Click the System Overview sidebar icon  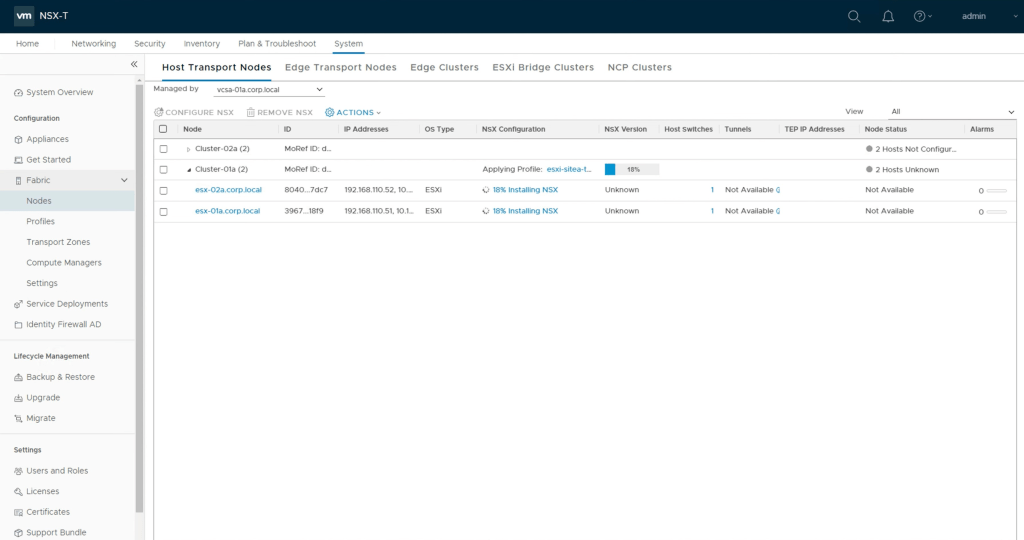[x=18, y=93]
